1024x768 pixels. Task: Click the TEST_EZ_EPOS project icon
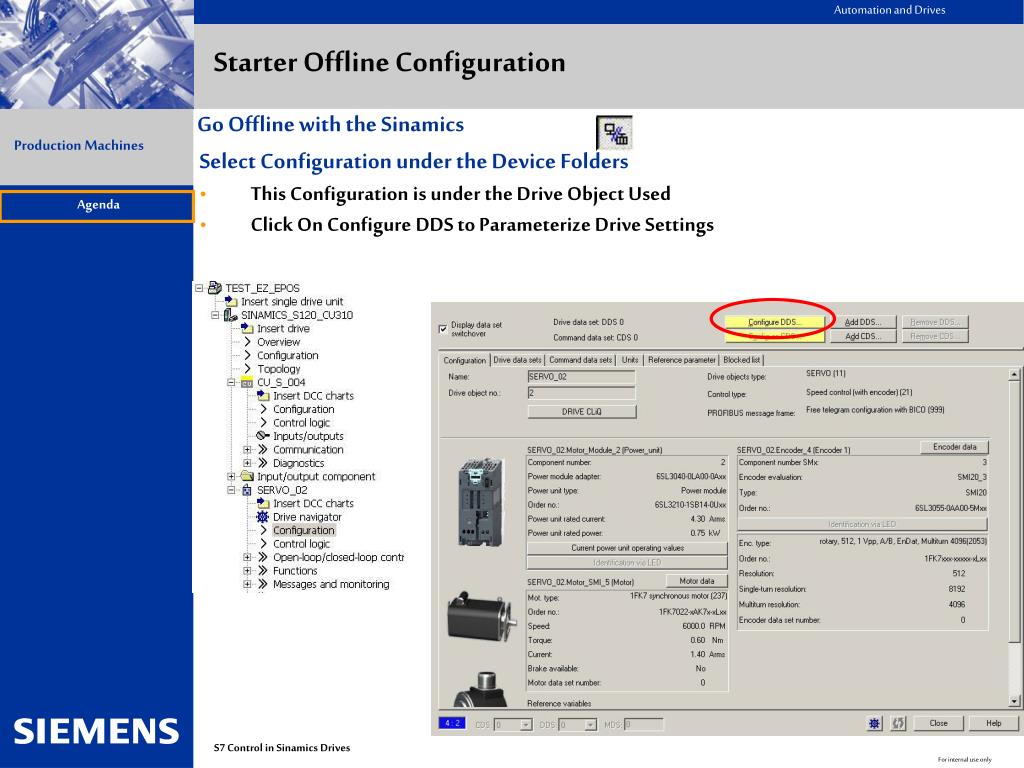coord(215,287)
